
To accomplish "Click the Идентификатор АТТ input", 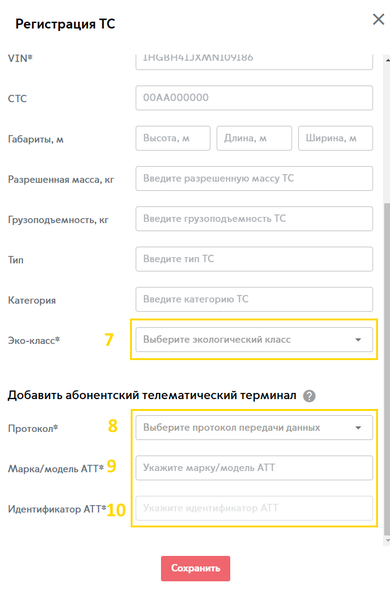I will pyautogui.click(x=254, y=508).
